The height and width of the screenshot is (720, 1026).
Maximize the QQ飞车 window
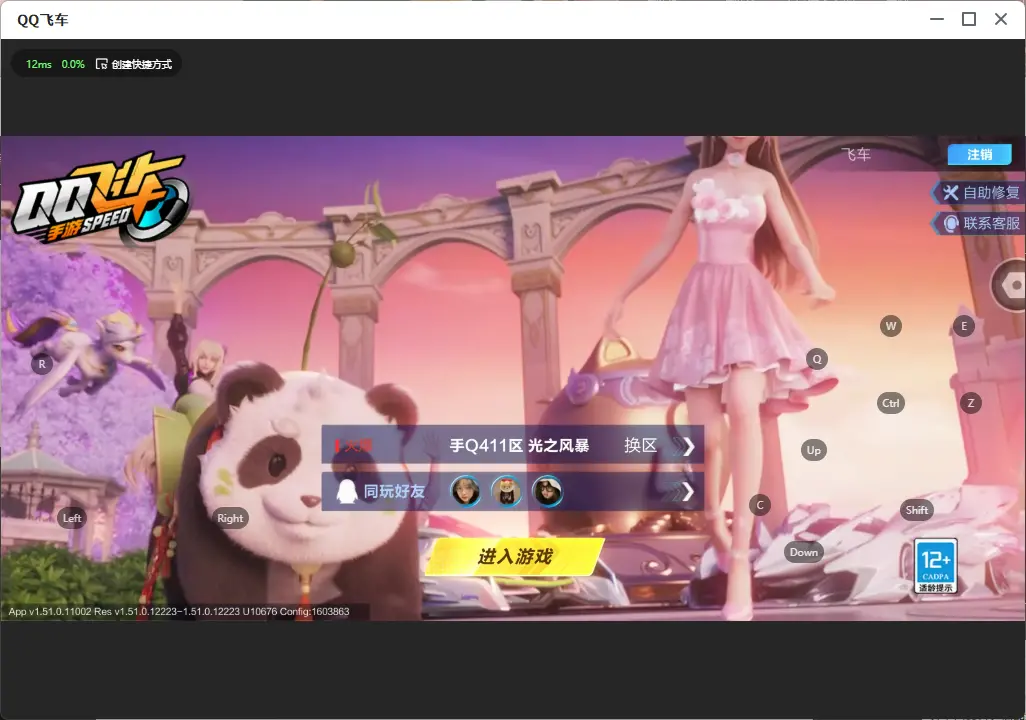(x=969, y=19)
